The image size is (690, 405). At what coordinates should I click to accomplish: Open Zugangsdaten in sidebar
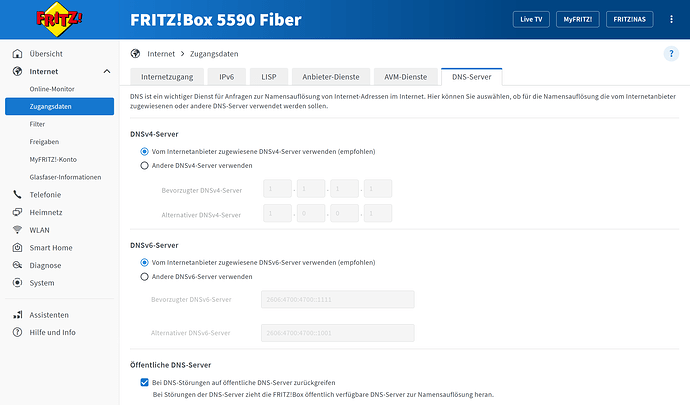(59, 107)
